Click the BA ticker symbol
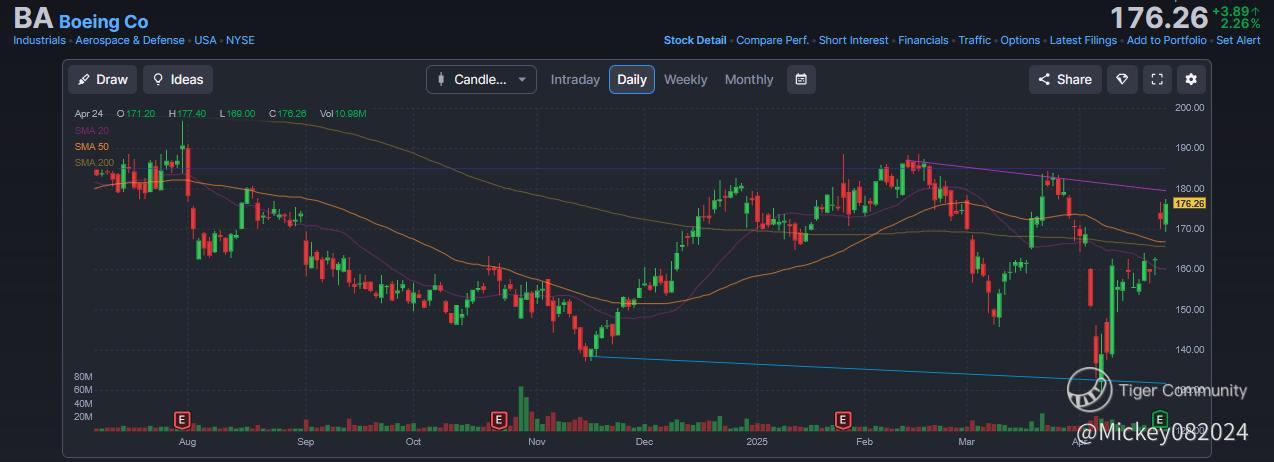Image resolution: width=1274 pixels, height=462 pixels. [x=33, y=20]
